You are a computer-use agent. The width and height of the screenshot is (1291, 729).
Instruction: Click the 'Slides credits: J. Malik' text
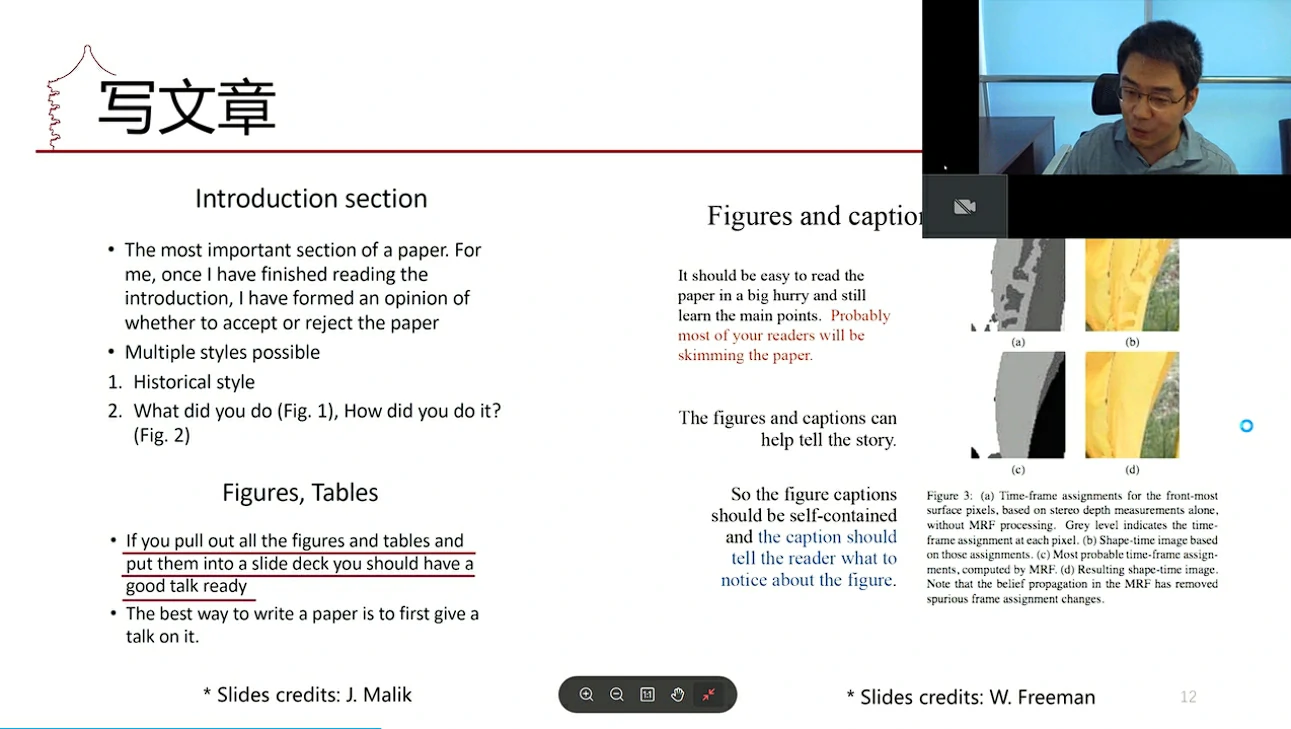(x=307, y=695)
